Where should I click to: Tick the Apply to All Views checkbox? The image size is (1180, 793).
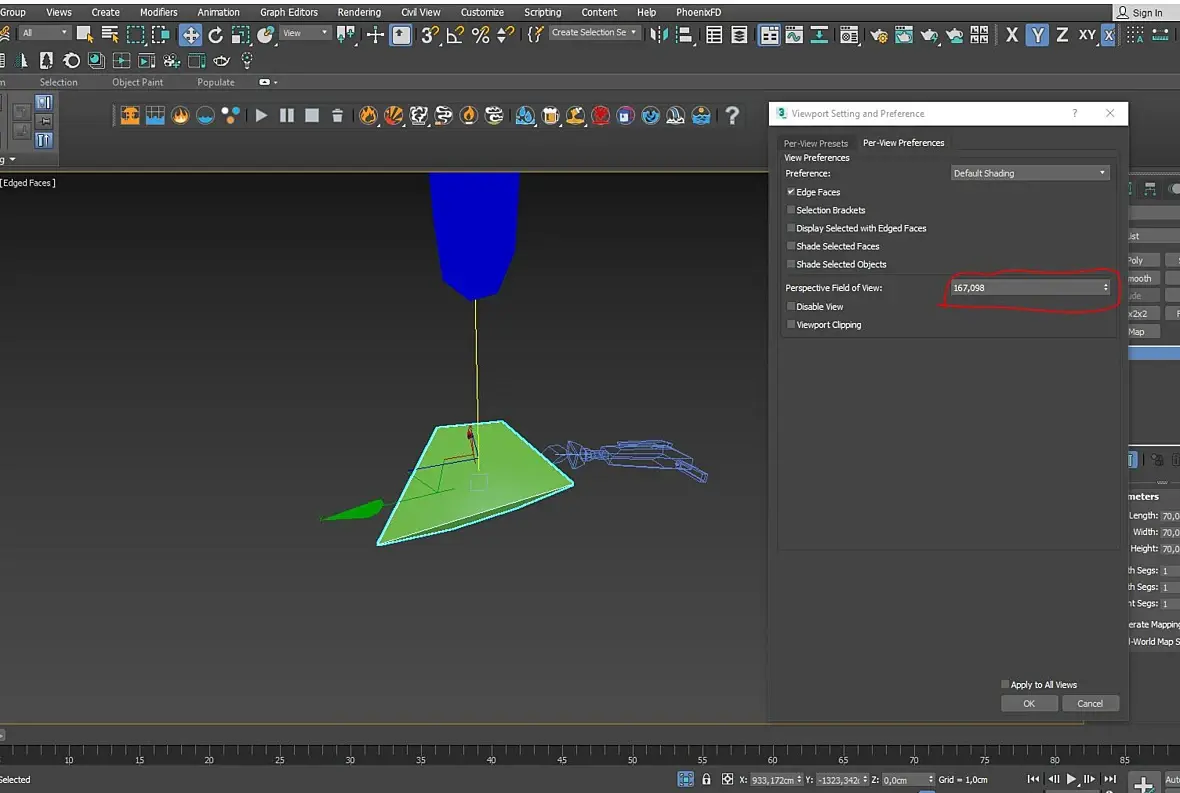click(x=1005, y=685)
